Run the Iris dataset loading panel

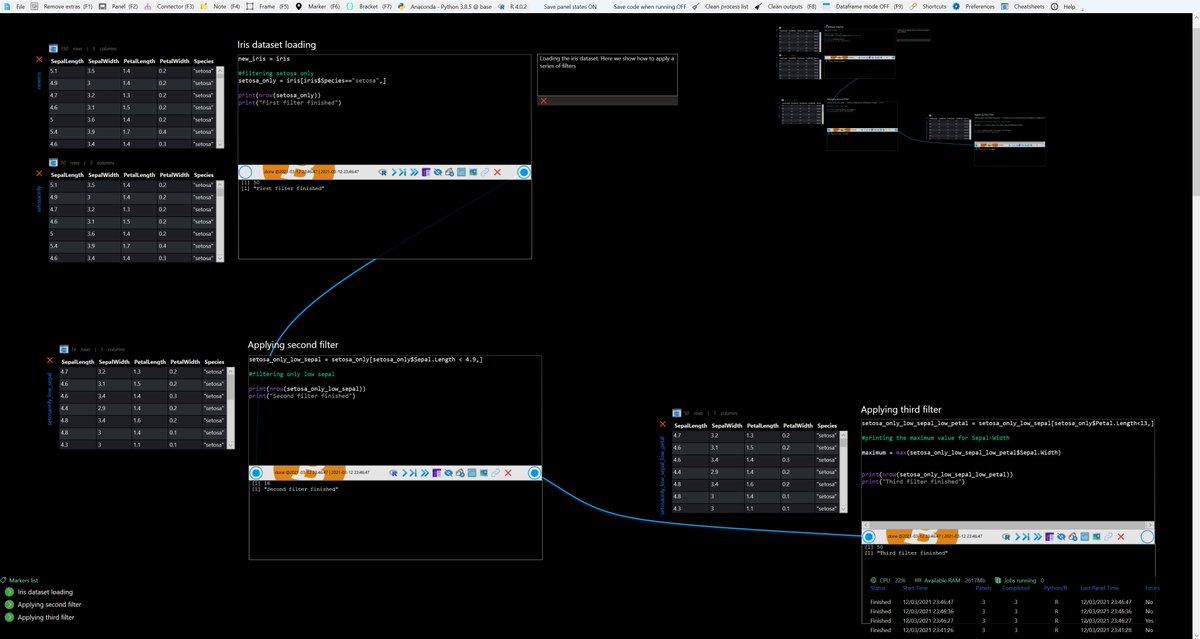coord(393,172)
